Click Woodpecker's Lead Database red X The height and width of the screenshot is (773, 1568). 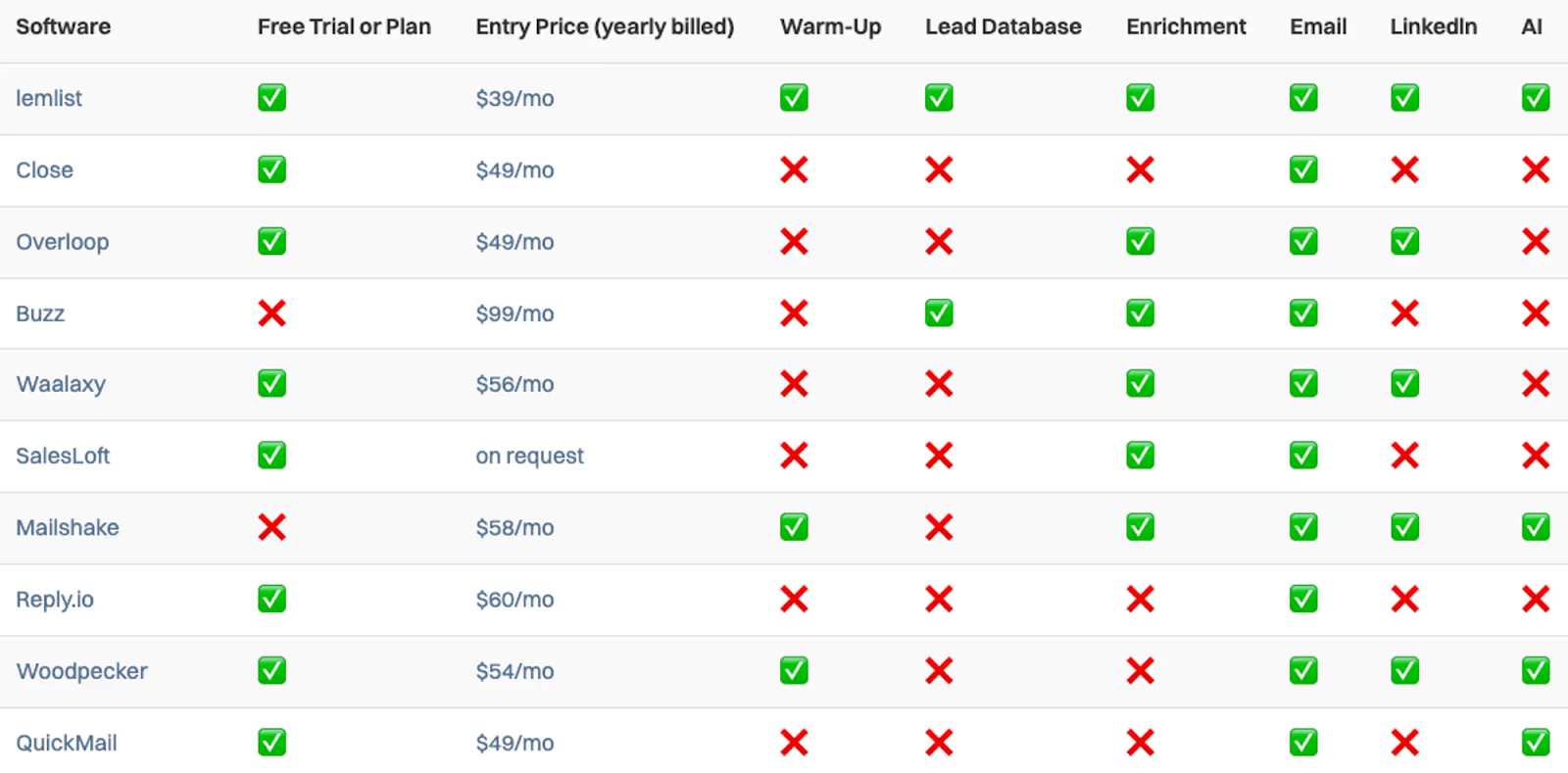939,671
